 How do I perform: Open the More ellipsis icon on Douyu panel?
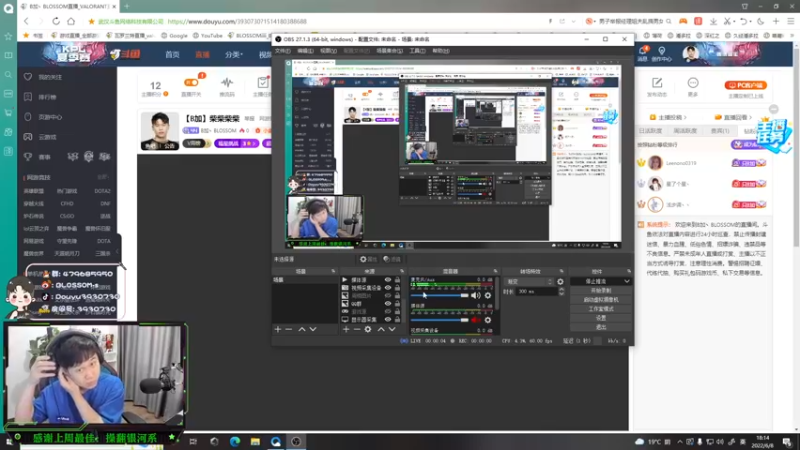coord(692,83)
